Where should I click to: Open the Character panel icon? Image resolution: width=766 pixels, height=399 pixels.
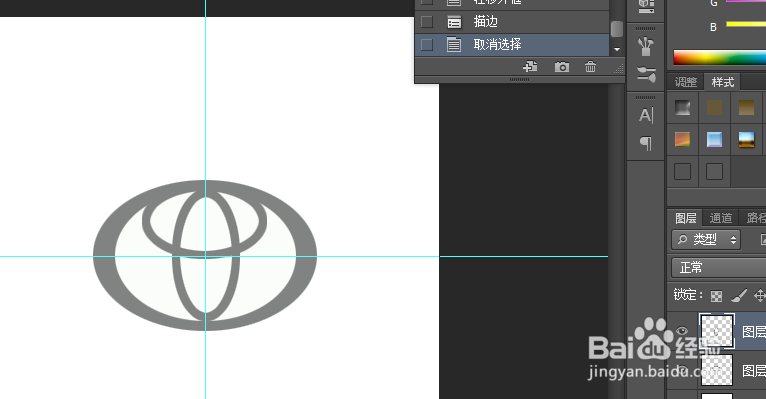(646, 115)
